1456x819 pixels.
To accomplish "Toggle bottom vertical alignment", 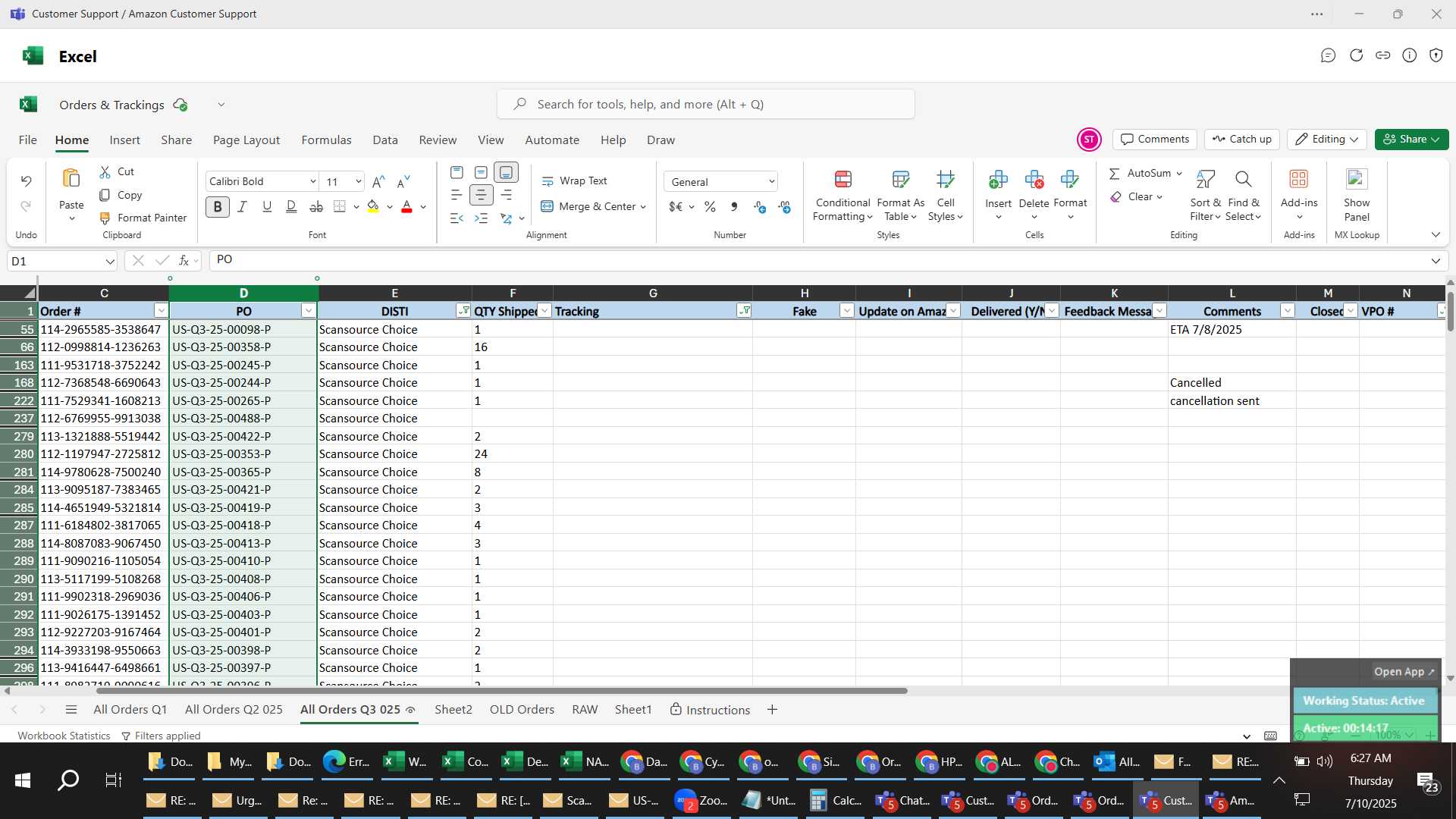I will [x=506, y=173].
